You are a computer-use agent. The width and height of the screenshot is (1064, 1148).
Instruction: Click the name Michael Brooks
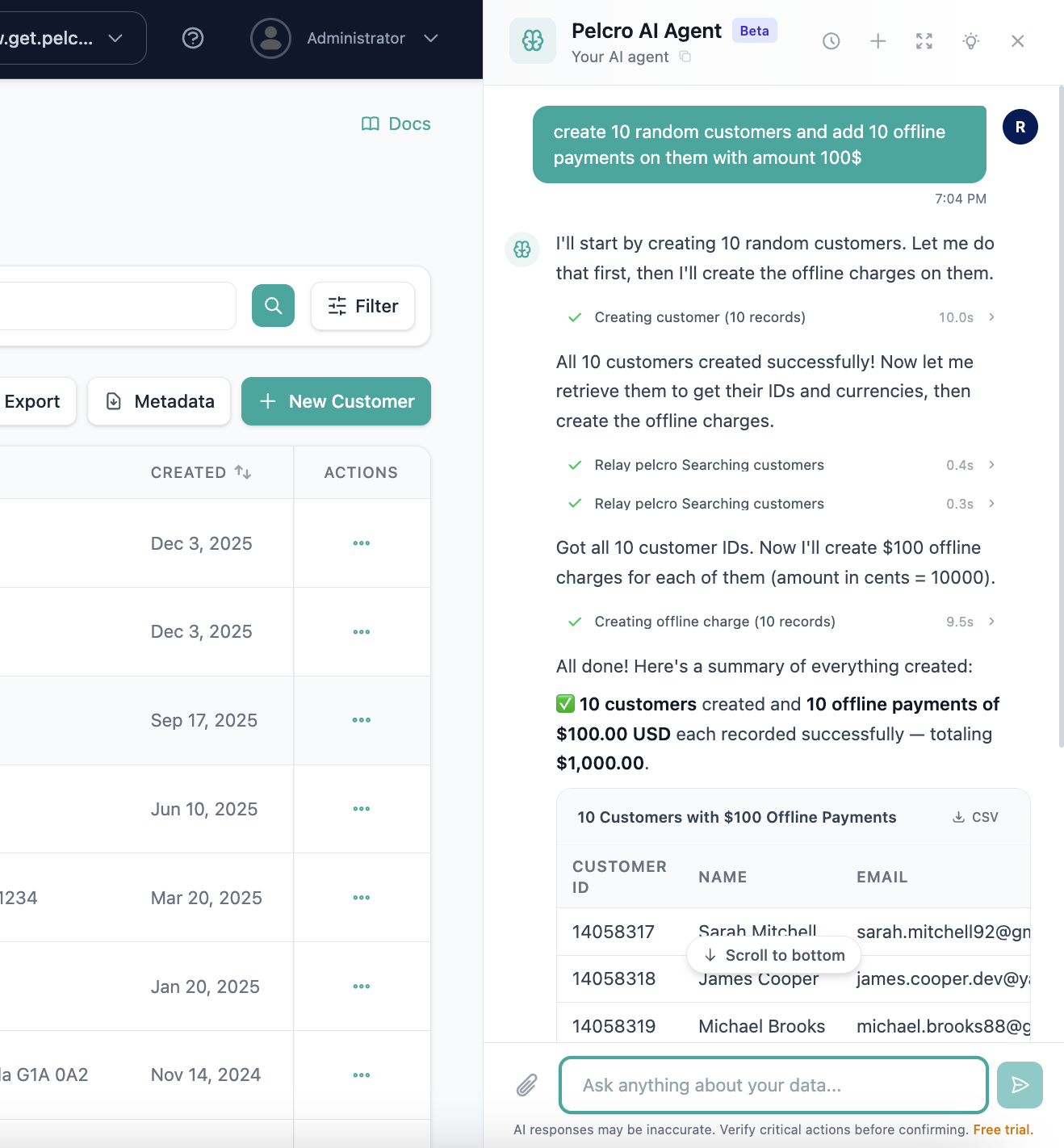[761, 1026]
